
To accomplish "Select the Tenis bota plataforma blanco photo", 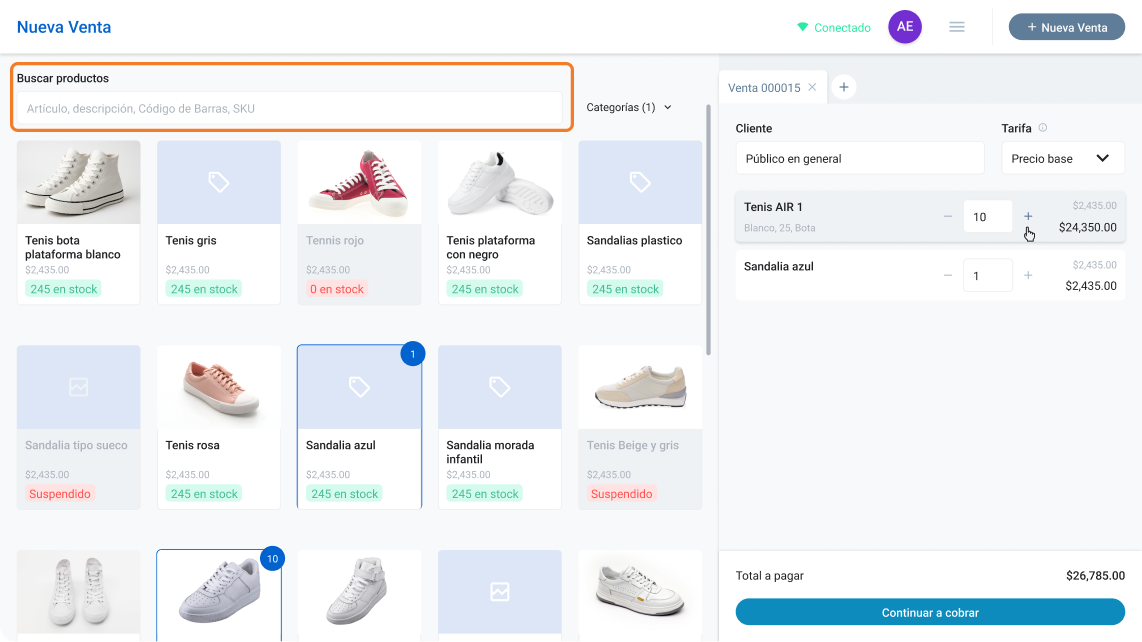I will point(79,182).
